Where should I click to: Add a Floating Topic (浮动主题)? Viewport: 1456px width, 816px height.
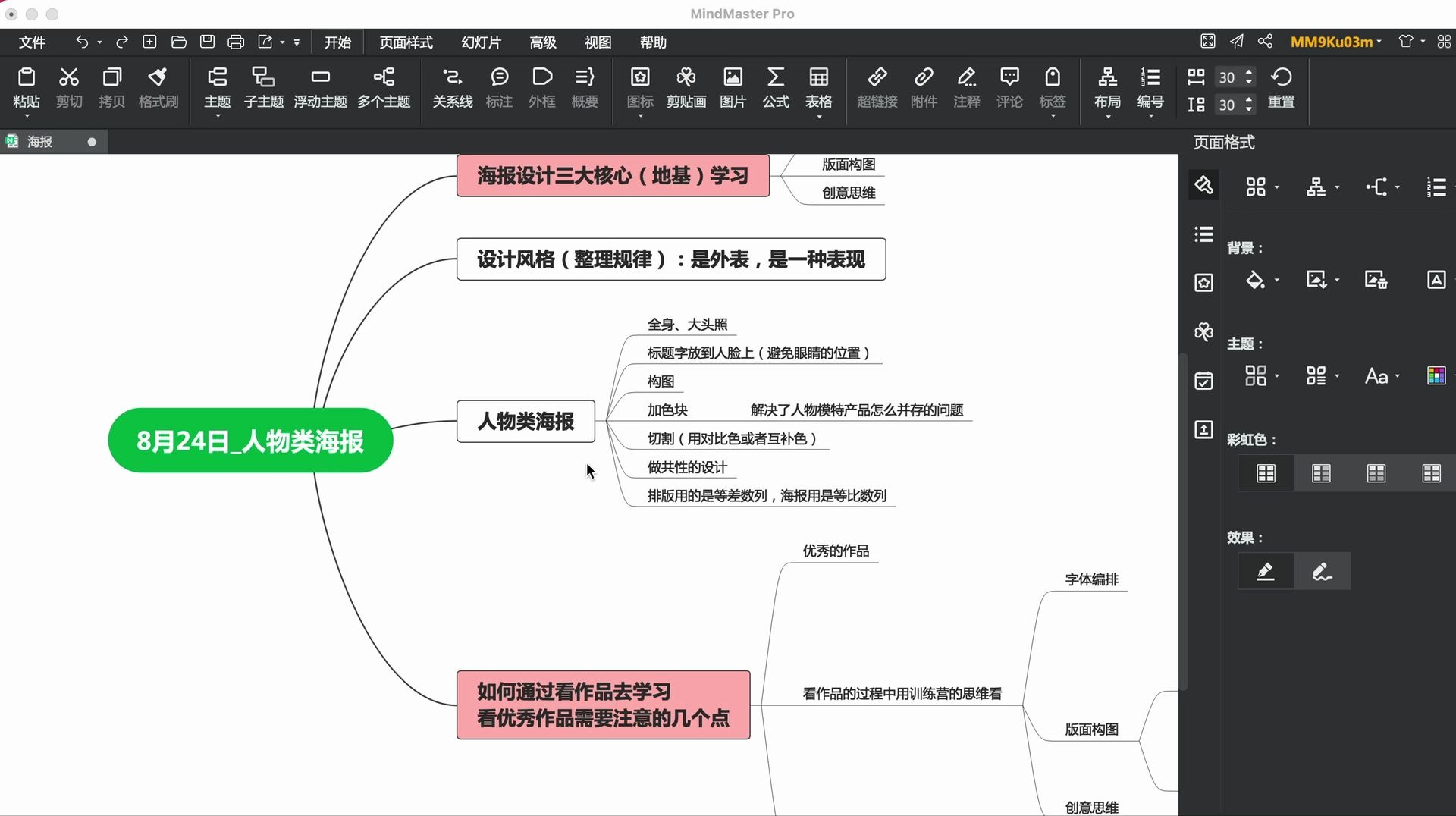[x=320, y=88]
